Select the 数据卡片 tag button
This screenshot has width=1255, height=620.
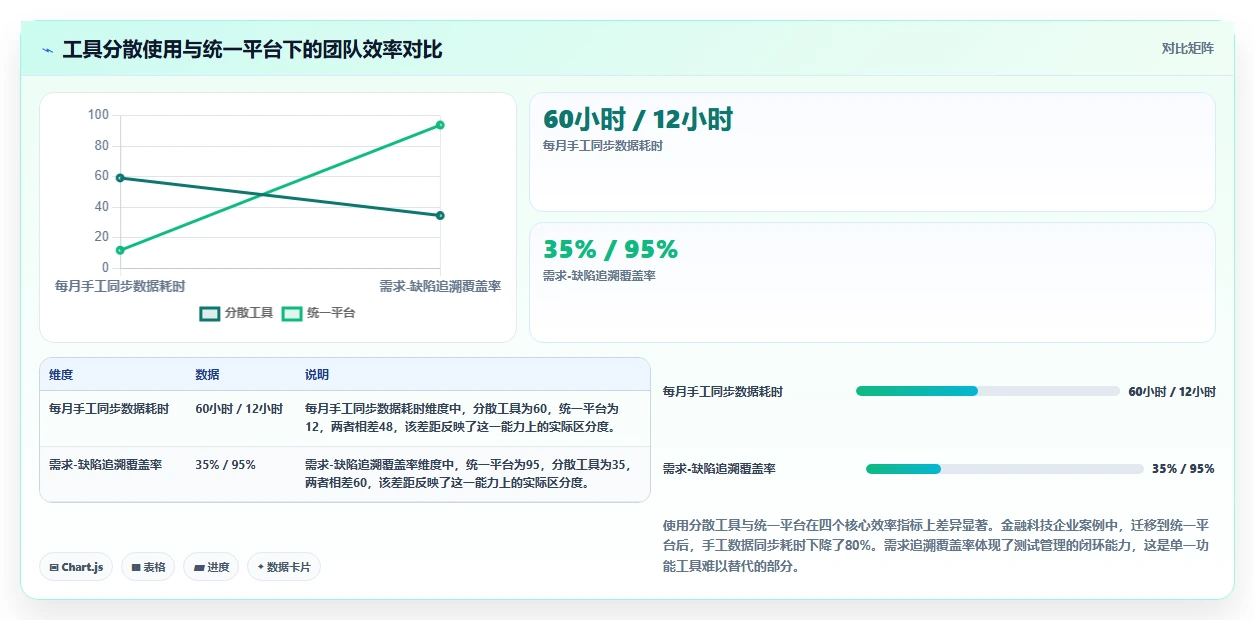coord(284,567)
